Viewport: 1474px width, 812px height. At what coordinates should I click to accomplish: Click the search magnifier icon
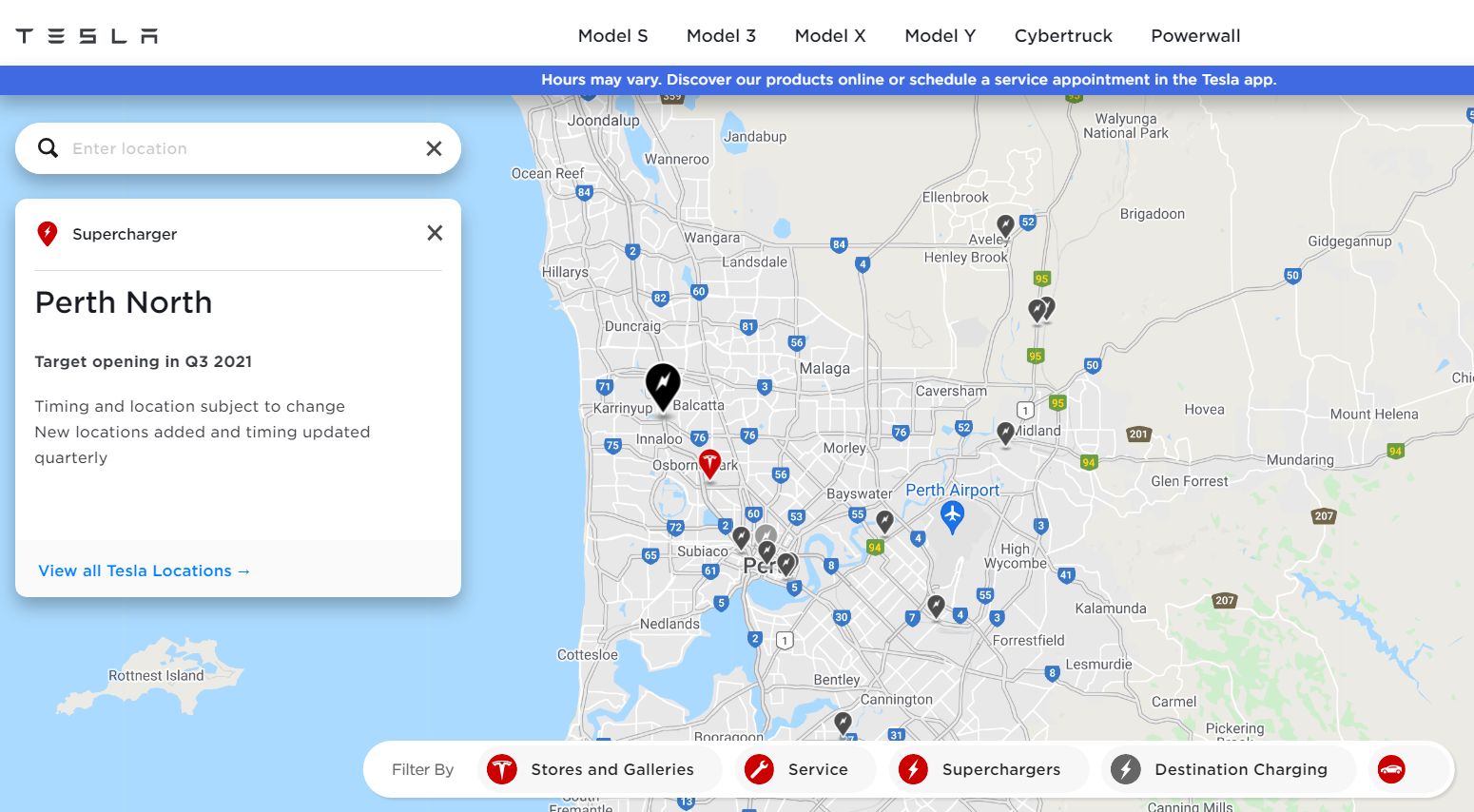pyautogui.click(x=48, y=148)
